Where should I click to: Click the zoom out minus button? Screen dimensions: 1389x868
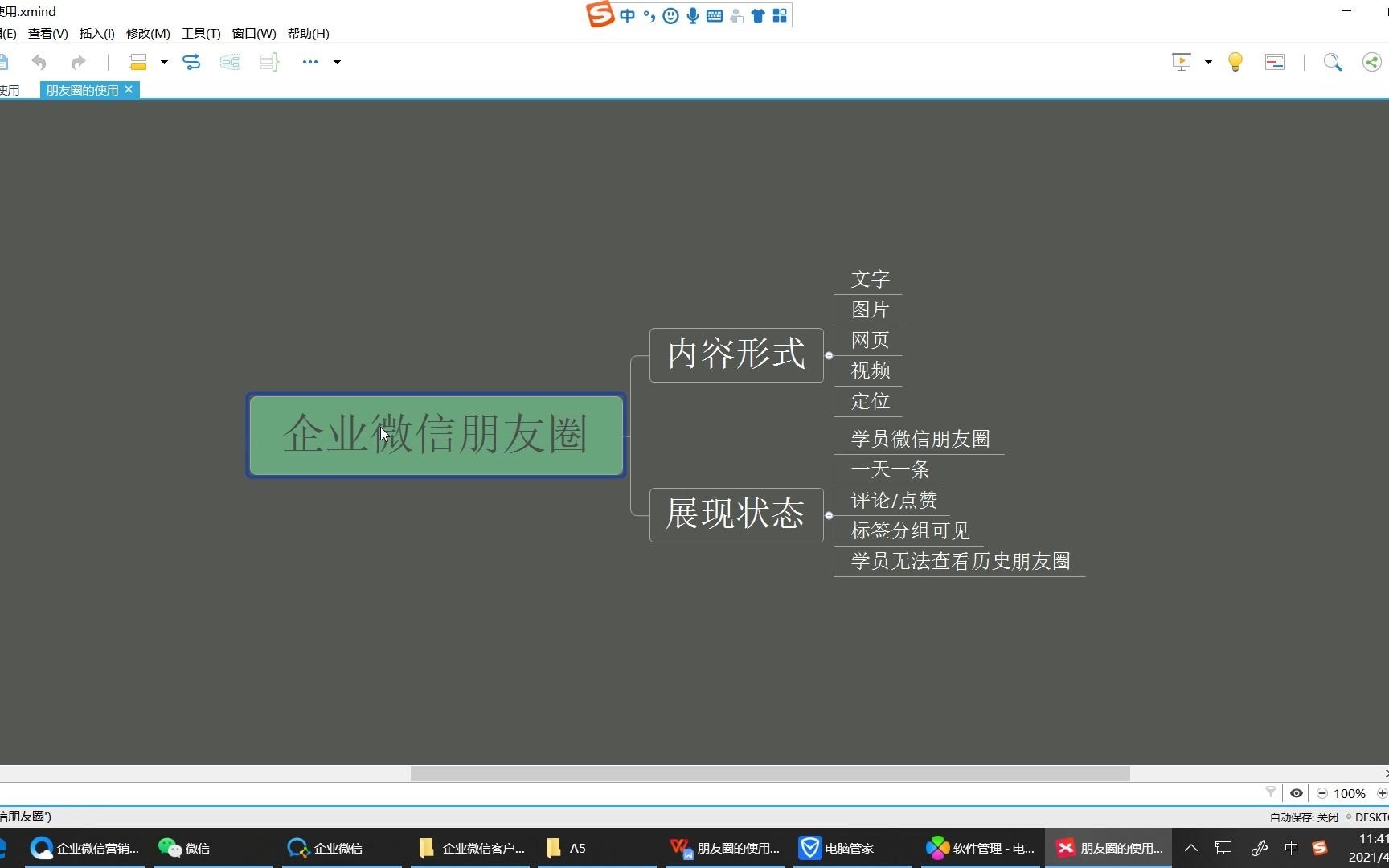1322,793
